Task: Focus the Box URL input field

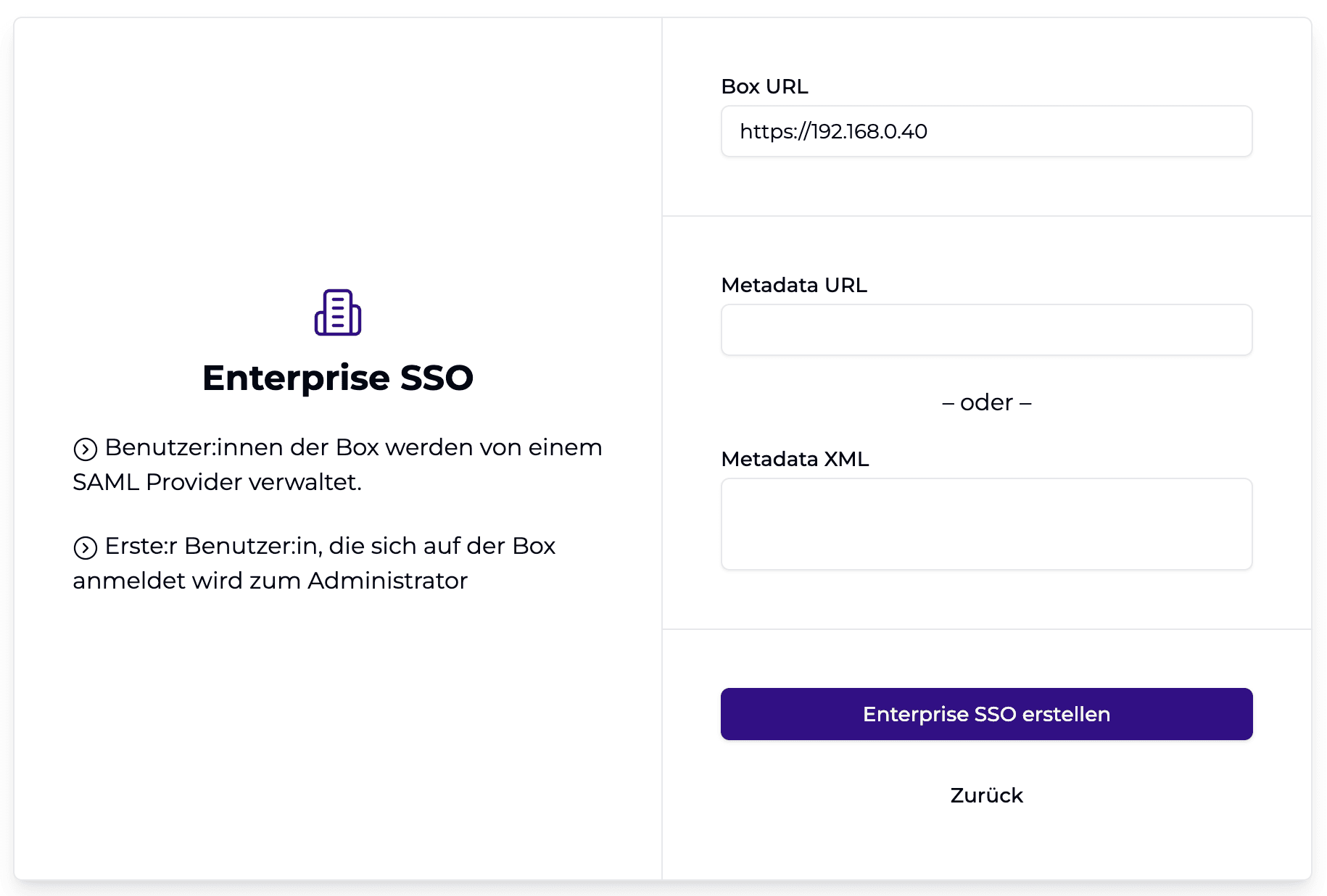Action: 986,131
